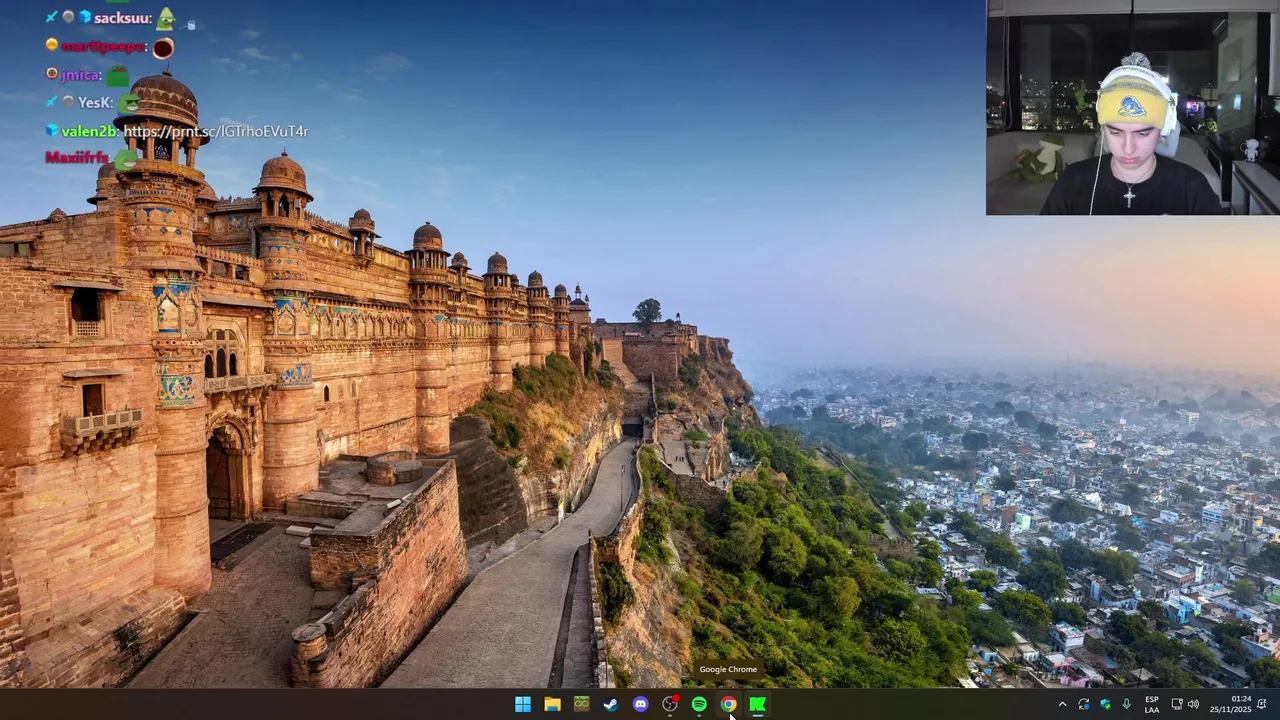Switch to the green Kick app

click(758, 704)
